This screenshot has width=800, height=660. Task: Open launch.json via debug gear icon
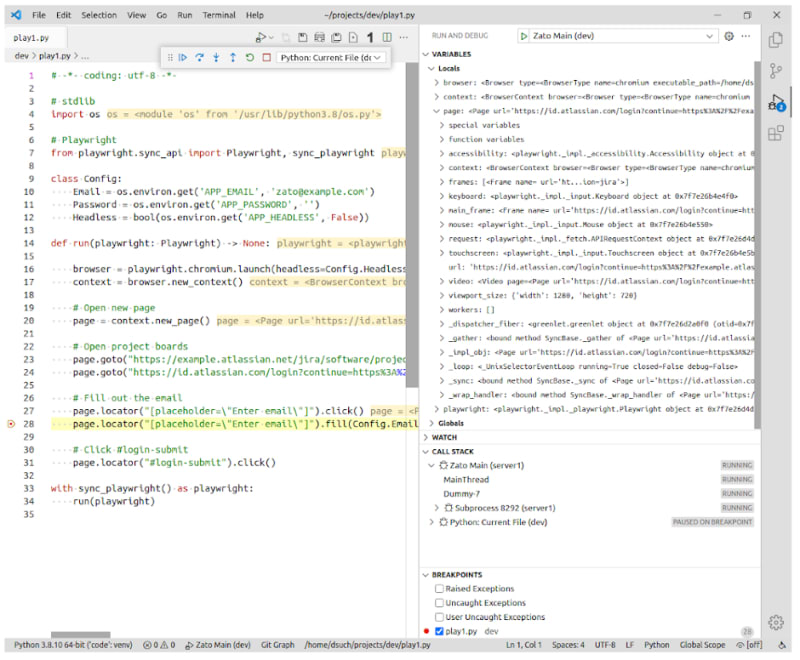(x=729, y=36)
